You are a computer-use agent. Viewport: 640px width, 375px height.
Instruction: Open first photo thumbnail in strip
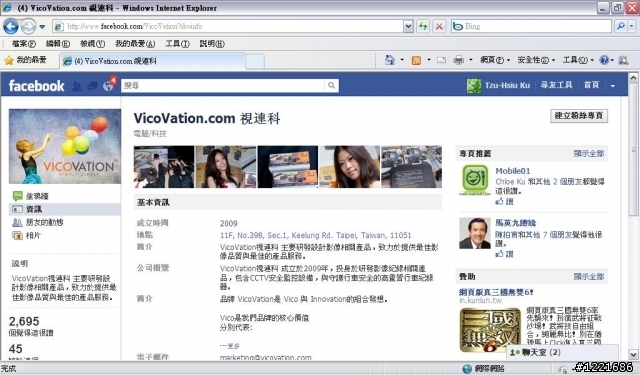164,167
